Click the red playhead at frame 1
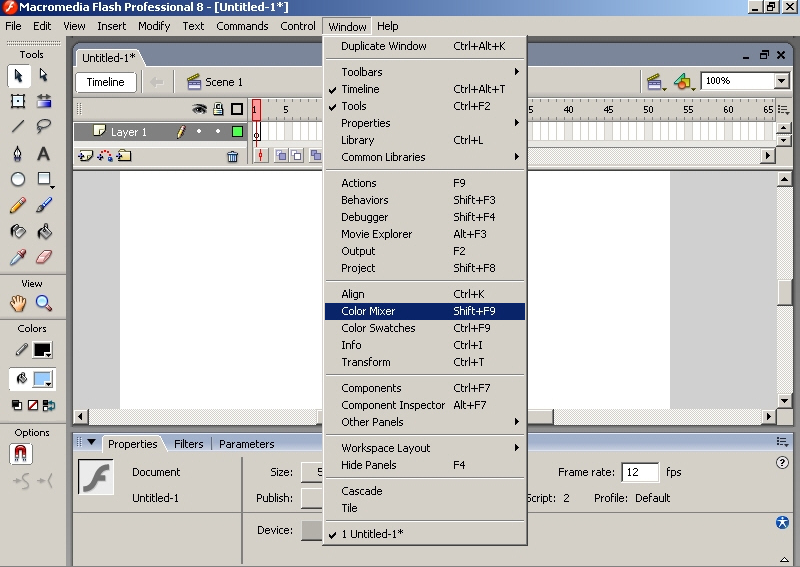This screenshot has height=567, width=800. click(256, 110)
